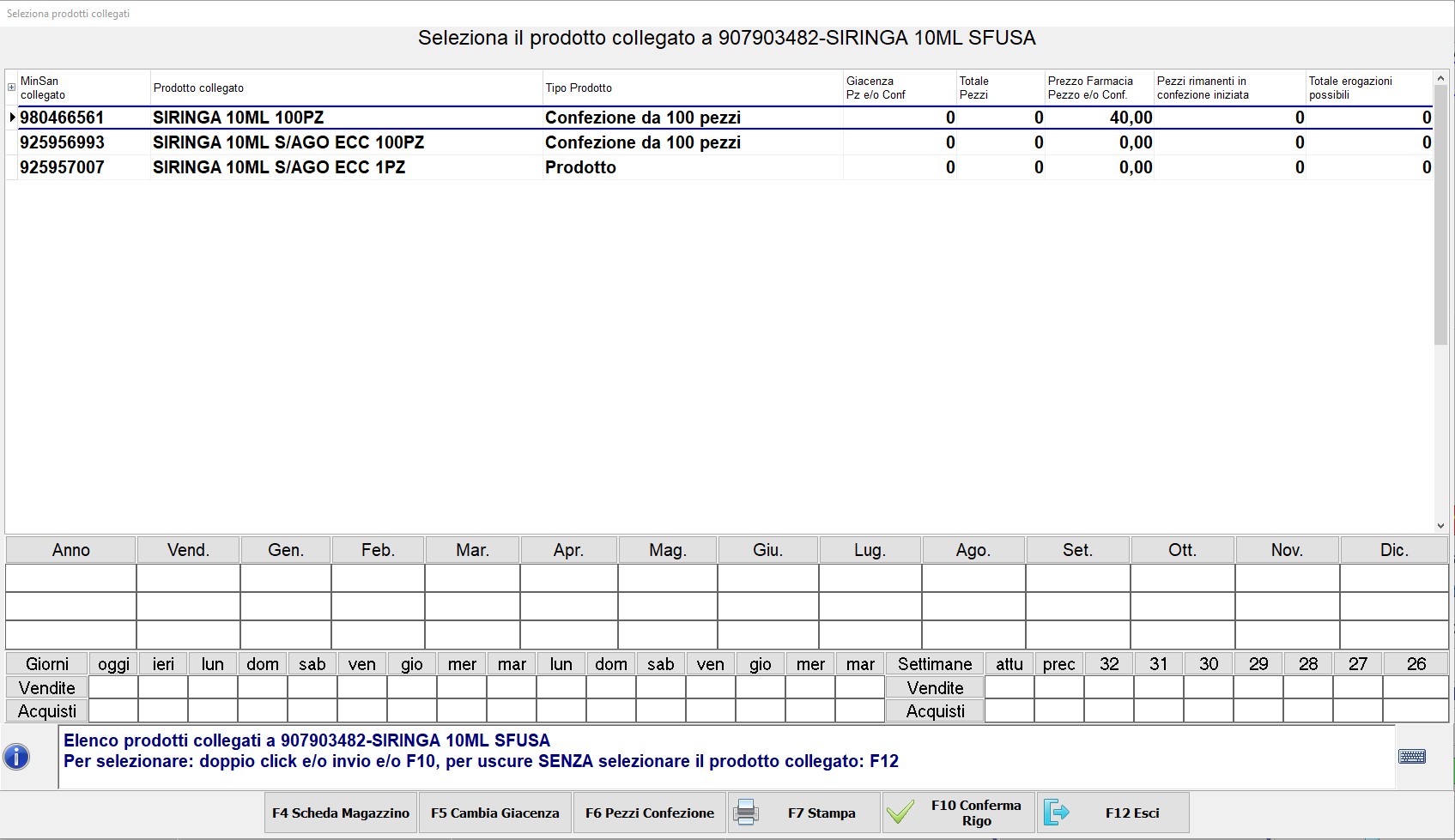Viewport: 1455px width, 840px height.
Task: Open F4 Scheda Magazzino
Action: [x=341, y=813]
